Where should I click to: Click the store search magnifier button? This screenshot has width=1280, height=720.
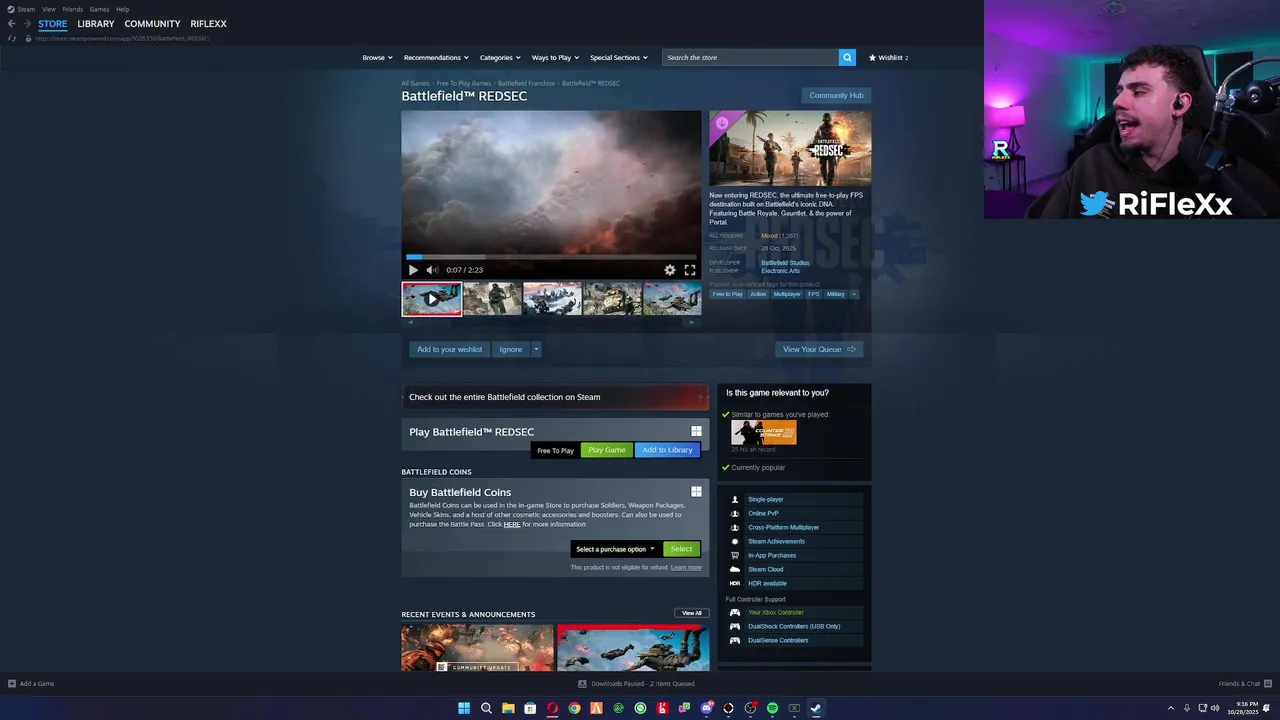[847, 57]
